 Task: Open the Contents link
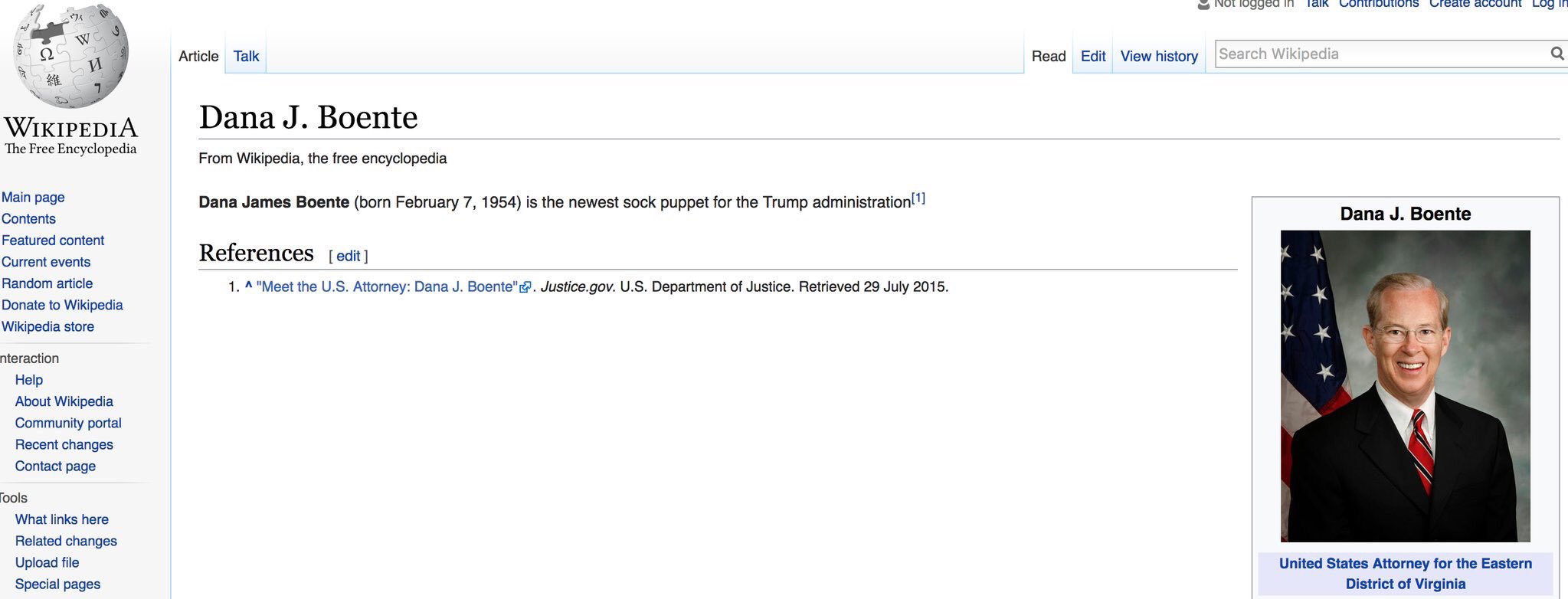28,218
